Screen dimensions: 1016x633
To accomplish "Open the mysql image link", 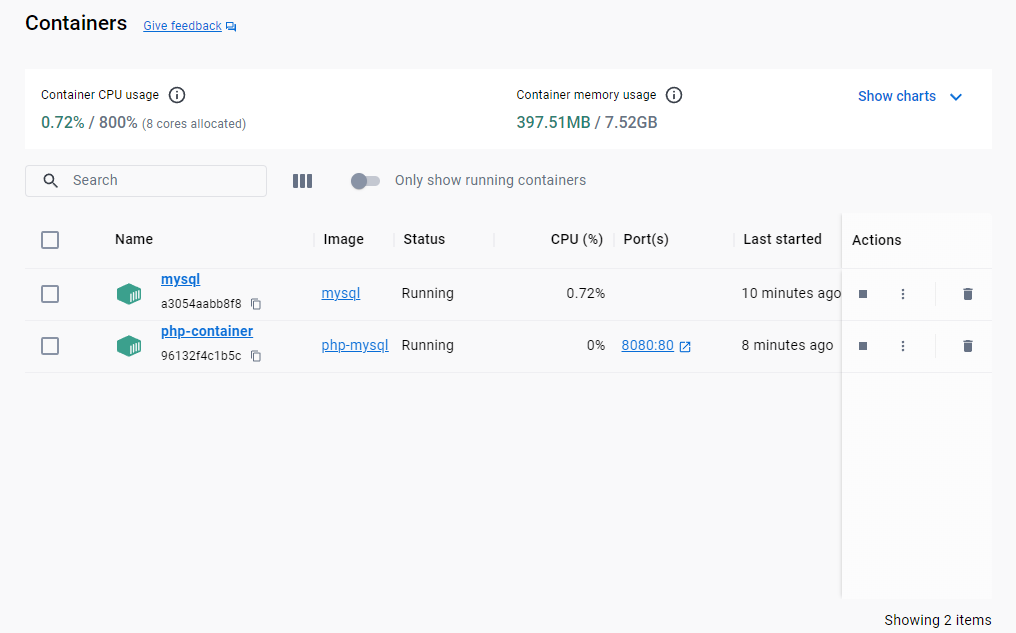I will 341,293.
